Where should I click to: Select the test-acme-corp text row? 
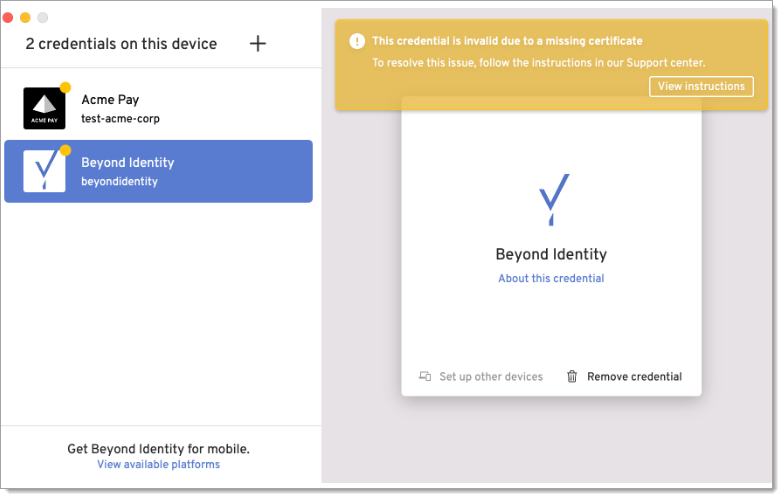120,119
